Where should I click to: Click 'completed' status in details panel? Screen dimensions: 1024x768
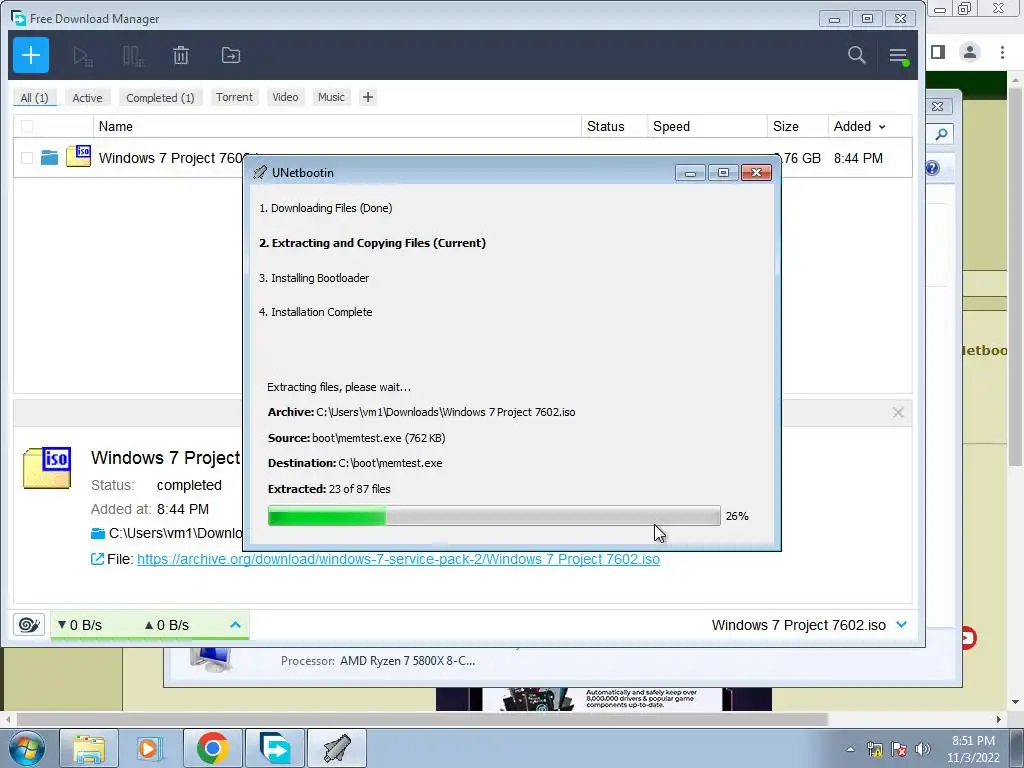pyautogui.click(x=189, y=485)
